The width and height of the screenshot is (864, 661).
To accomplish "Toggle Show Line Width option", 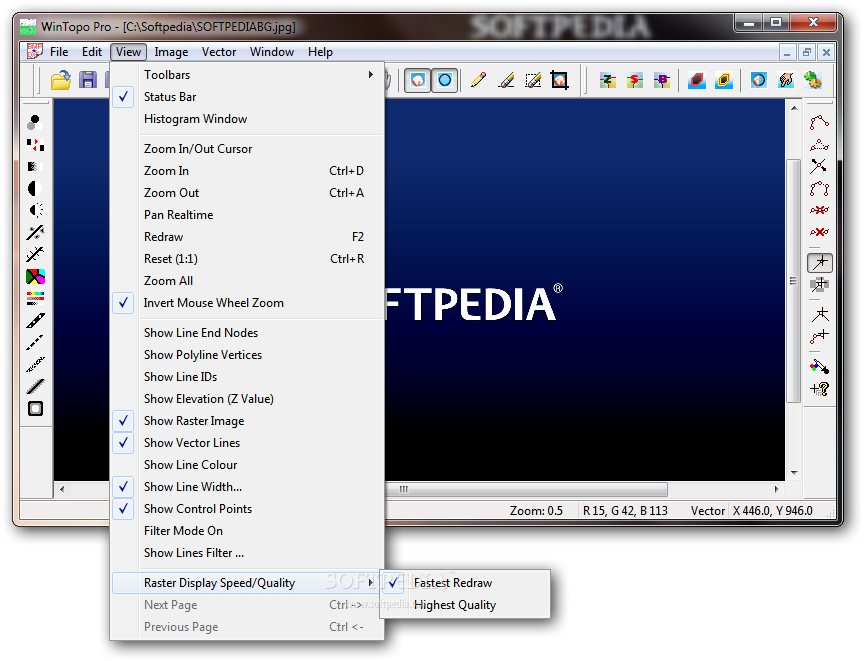I will (247, 487).
